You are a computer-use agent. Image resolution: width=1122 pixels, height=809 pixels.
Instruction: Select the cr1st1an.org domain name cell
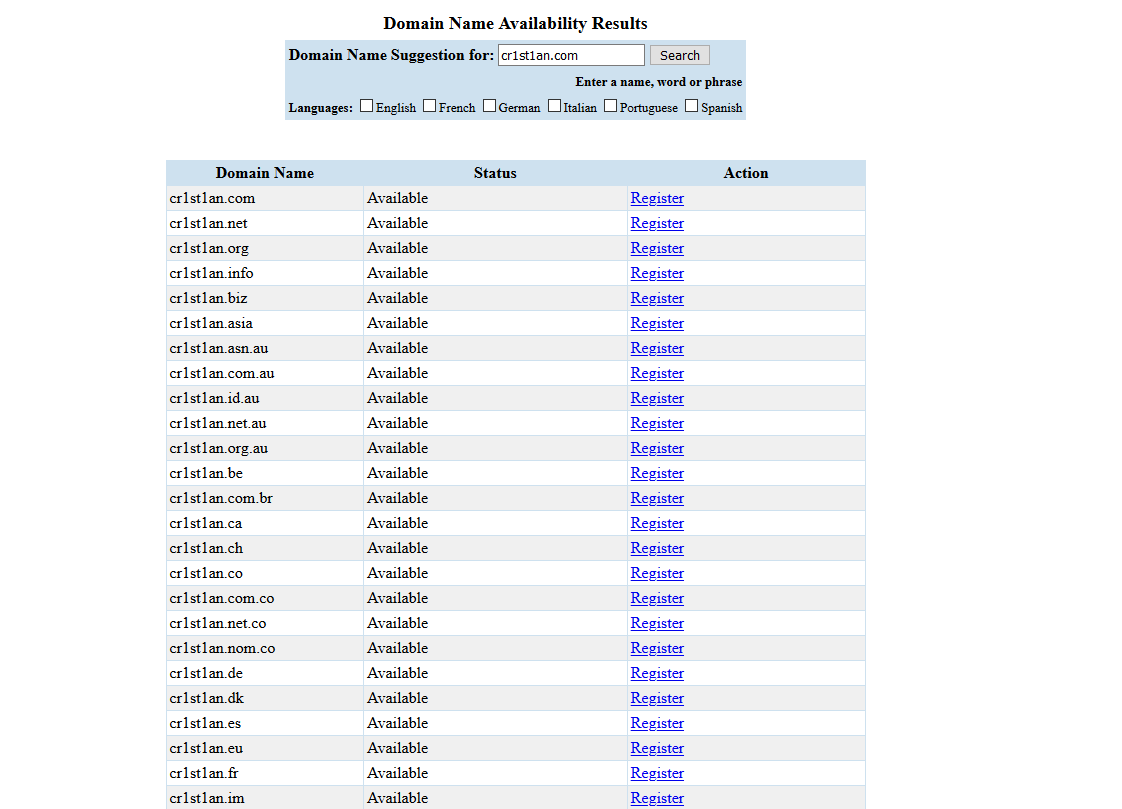coord(265,248)
